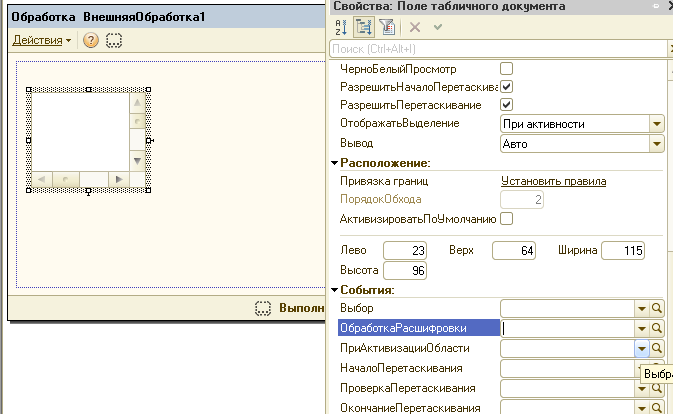
Task: Click the Лево value field
Action: tap(405, 251)
